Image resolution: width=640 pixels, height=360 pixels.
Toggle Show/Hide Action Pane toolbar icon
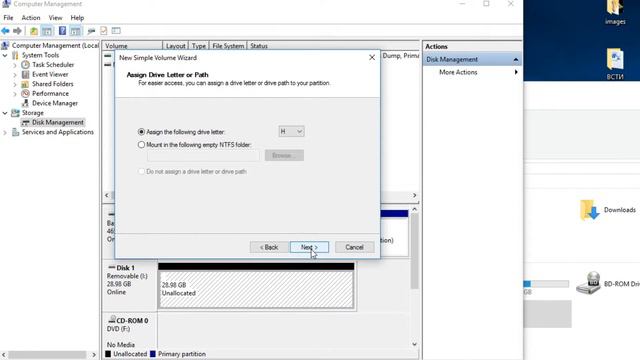75,31
